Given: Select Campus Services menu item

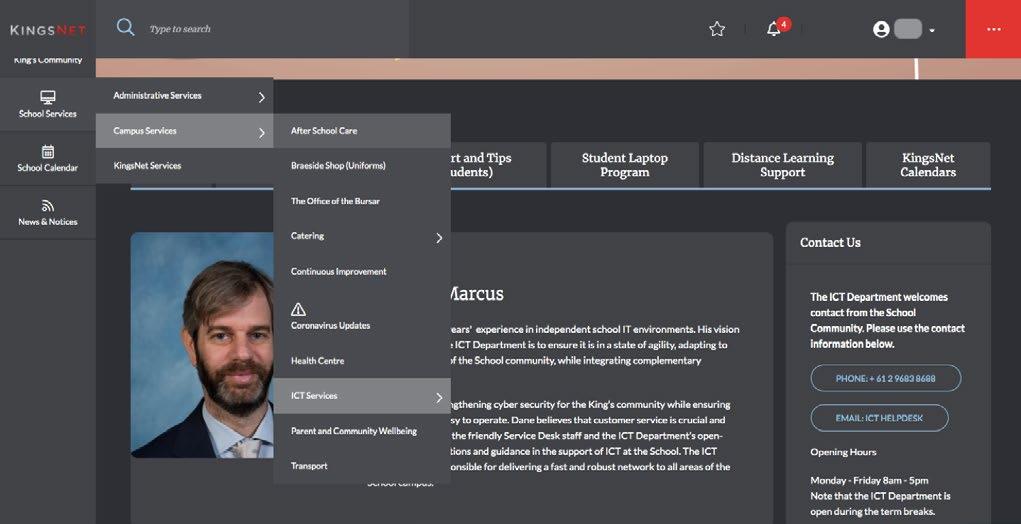Looking at the screenshot, I should point(184,131).
